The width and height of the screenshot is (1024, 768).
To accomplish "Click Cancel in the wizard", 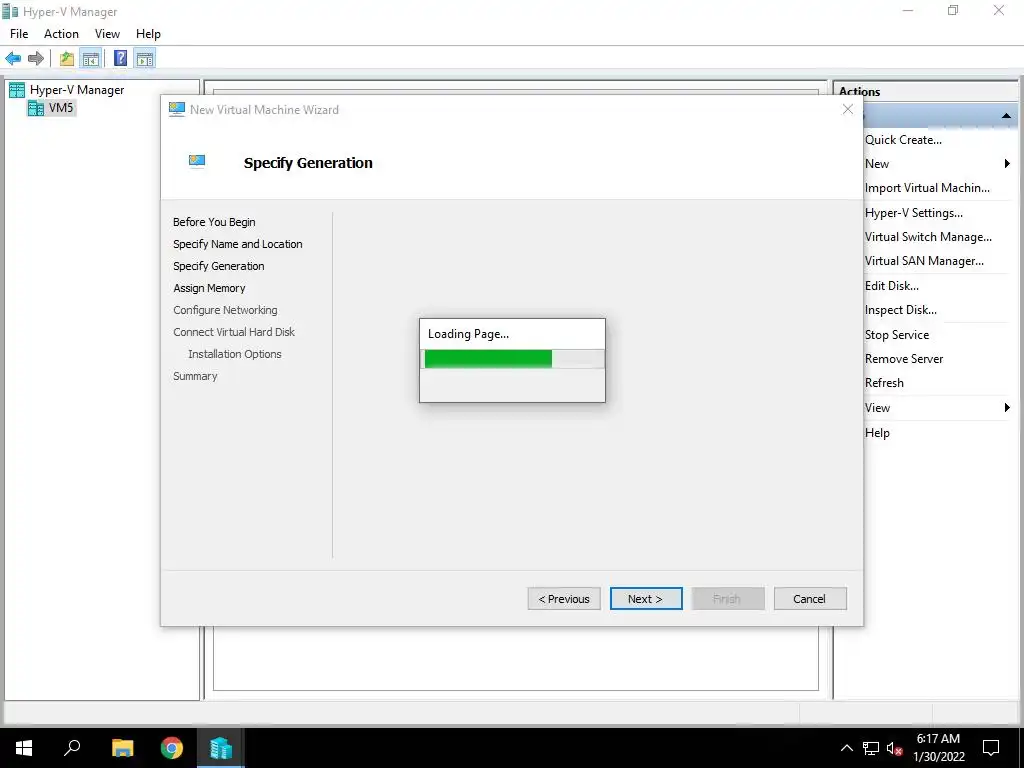I will [x=810, y=599].
